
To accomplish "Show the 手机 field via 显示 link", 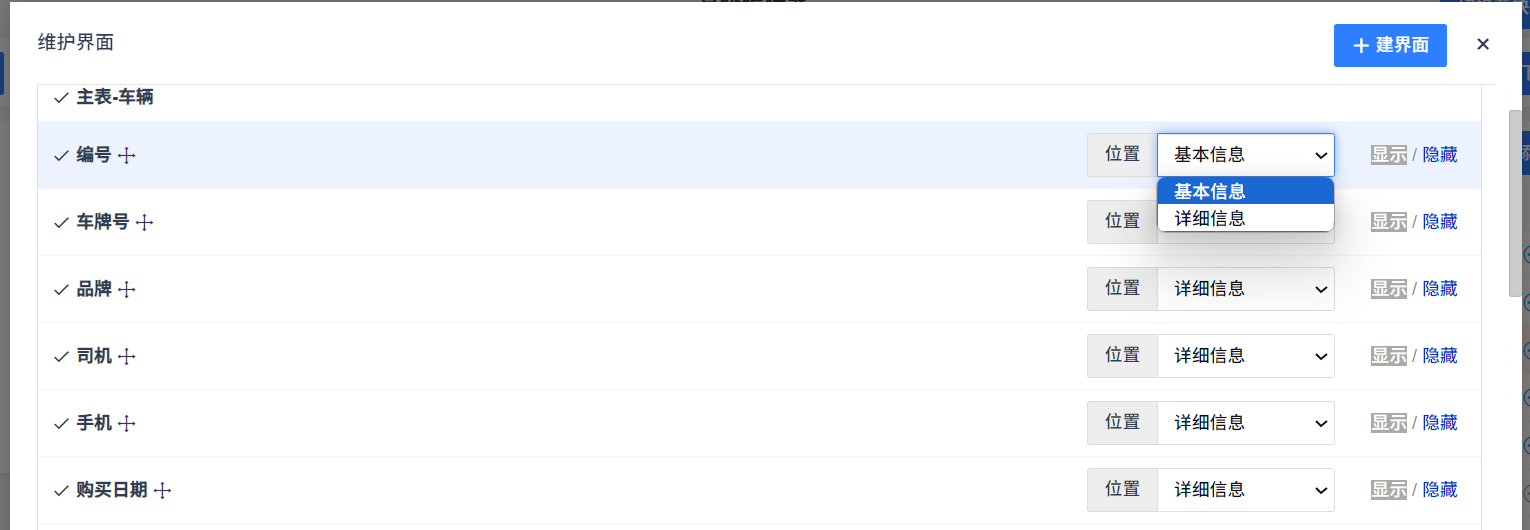I will coord(1388,423).
